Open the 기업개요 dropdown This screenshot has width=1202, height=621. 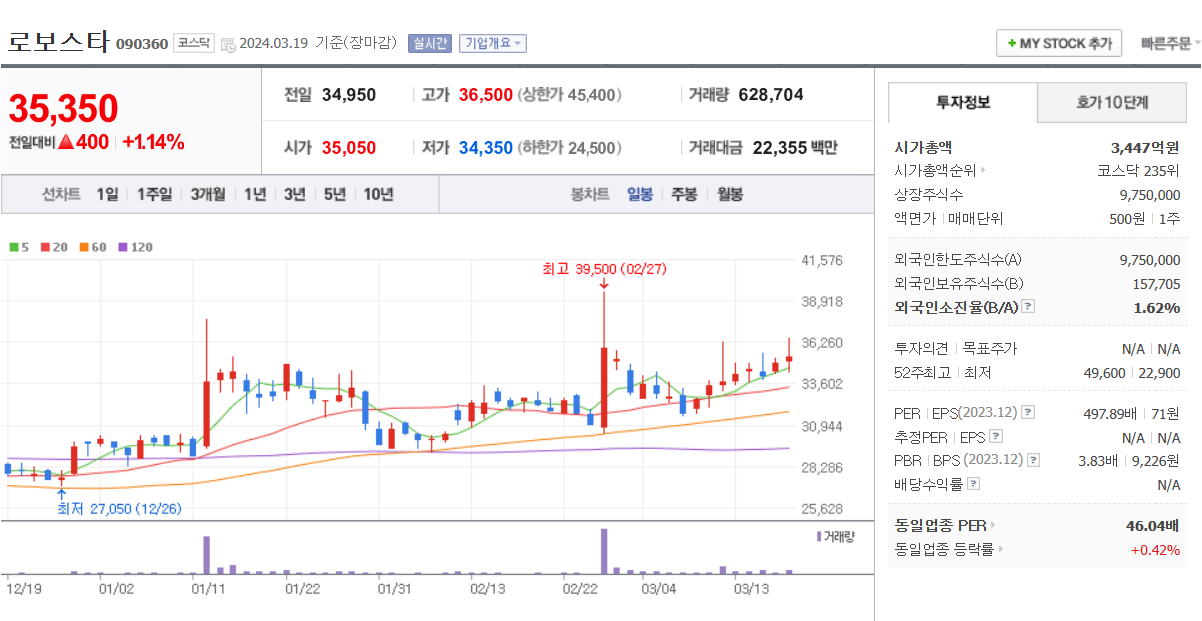click(x=493, y=43)
